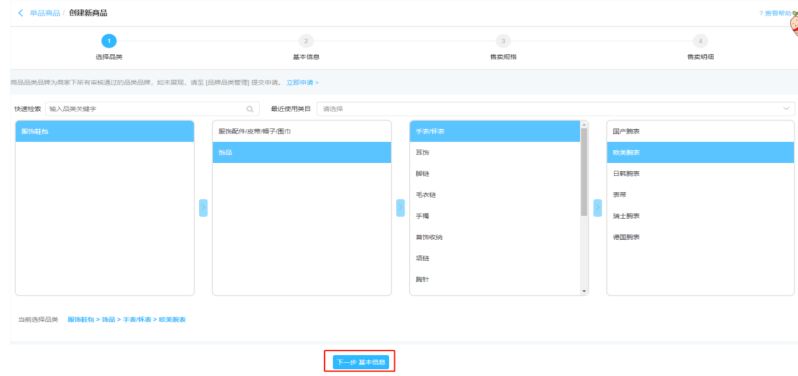The height and width of the screenshot is (376, 798).
Task: Select 日韩腕表 category
Action: [700, 173]
